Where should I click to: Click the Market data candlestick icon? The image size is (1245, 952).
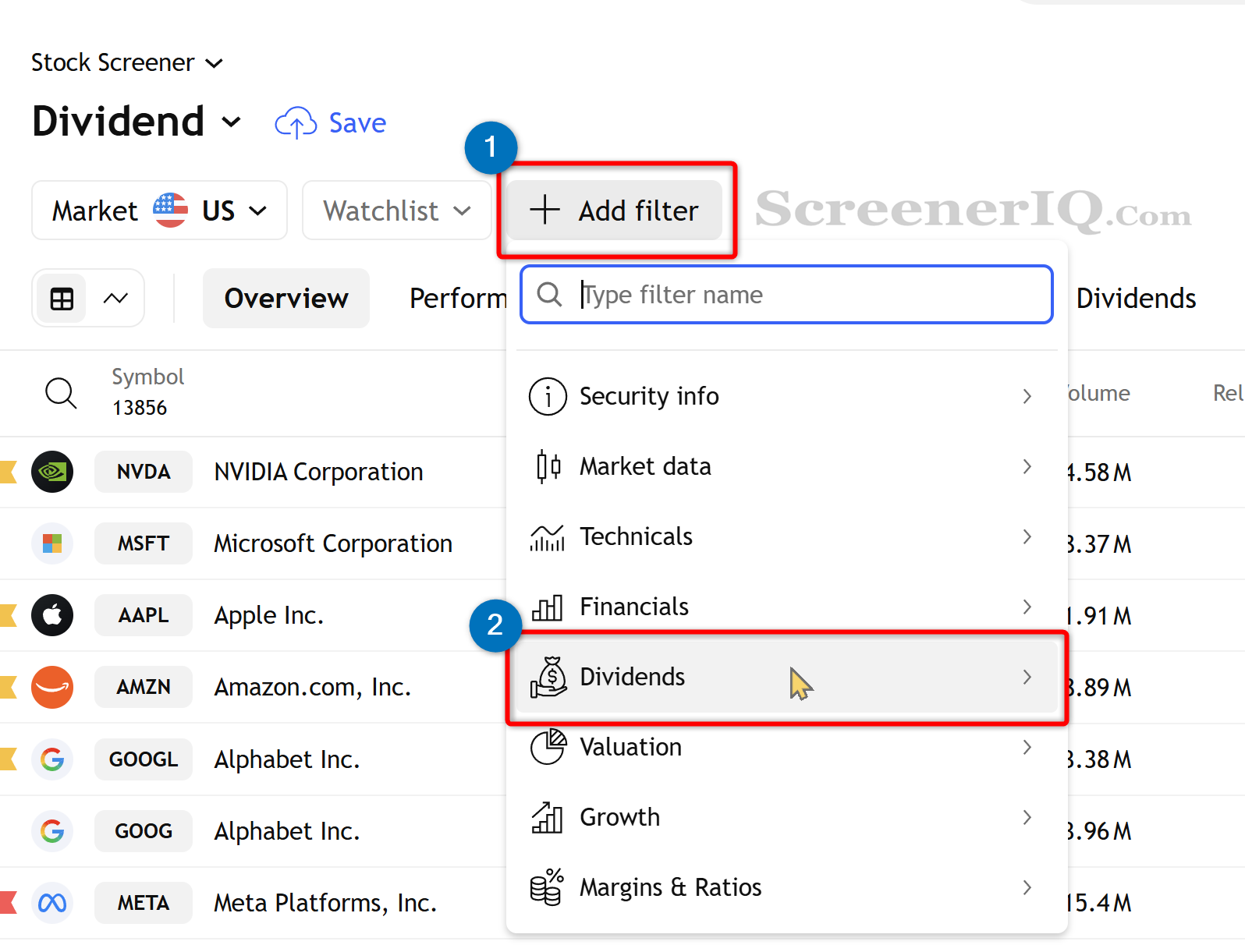548,466
